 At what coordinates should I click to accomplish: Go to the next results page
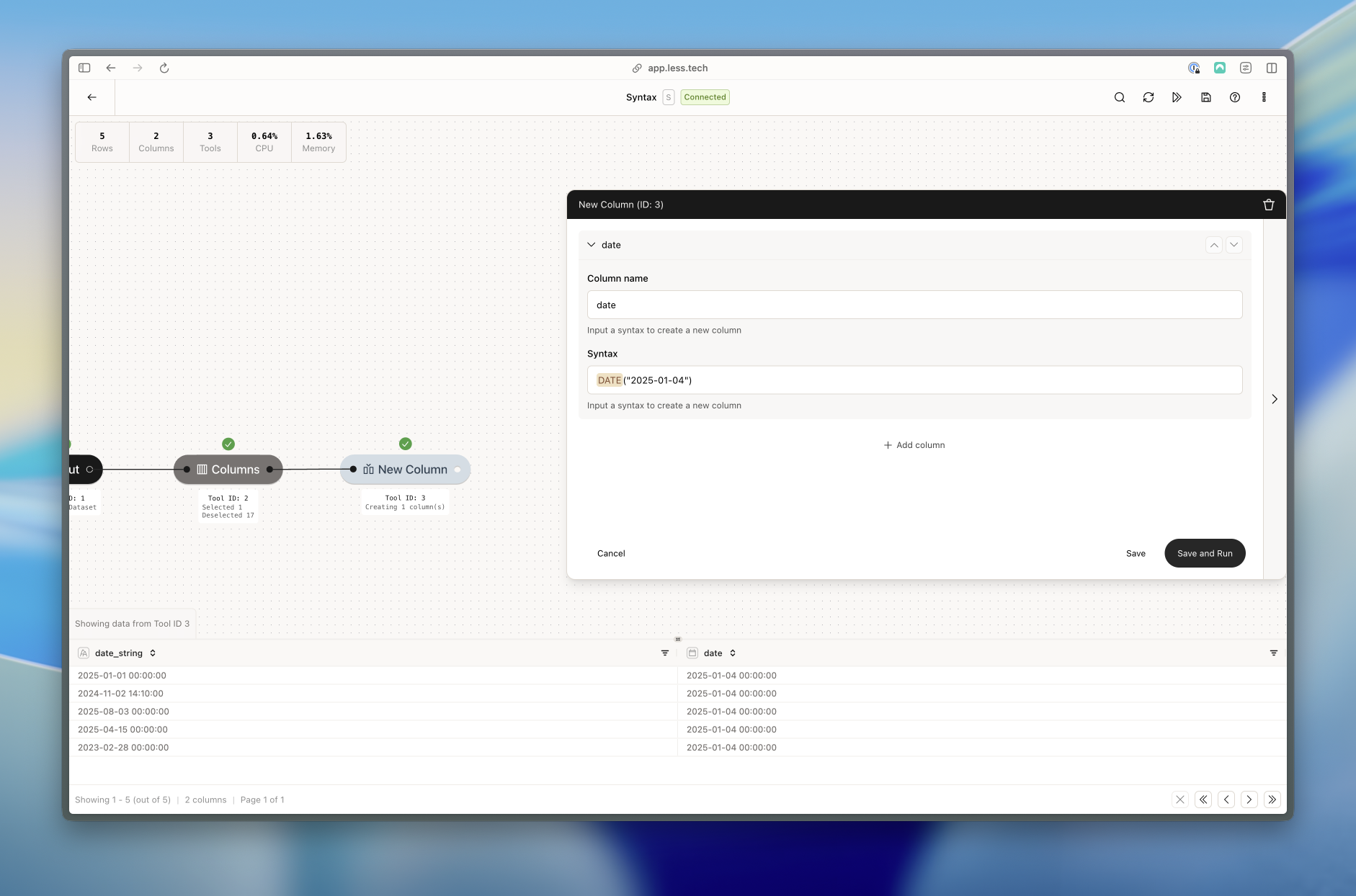tap(1249, 799)
